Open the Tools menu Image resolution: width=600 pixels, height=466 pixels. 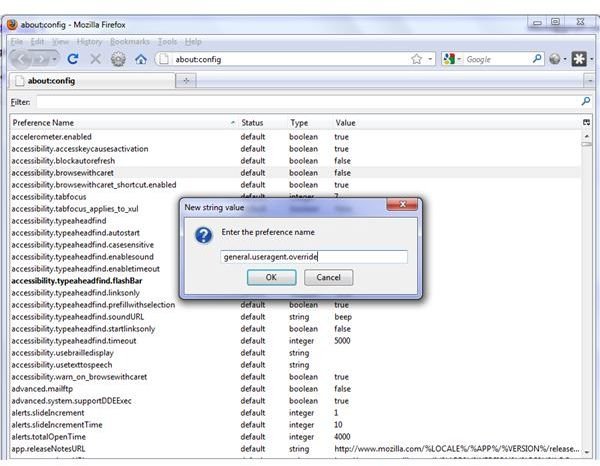coord(167,41)
